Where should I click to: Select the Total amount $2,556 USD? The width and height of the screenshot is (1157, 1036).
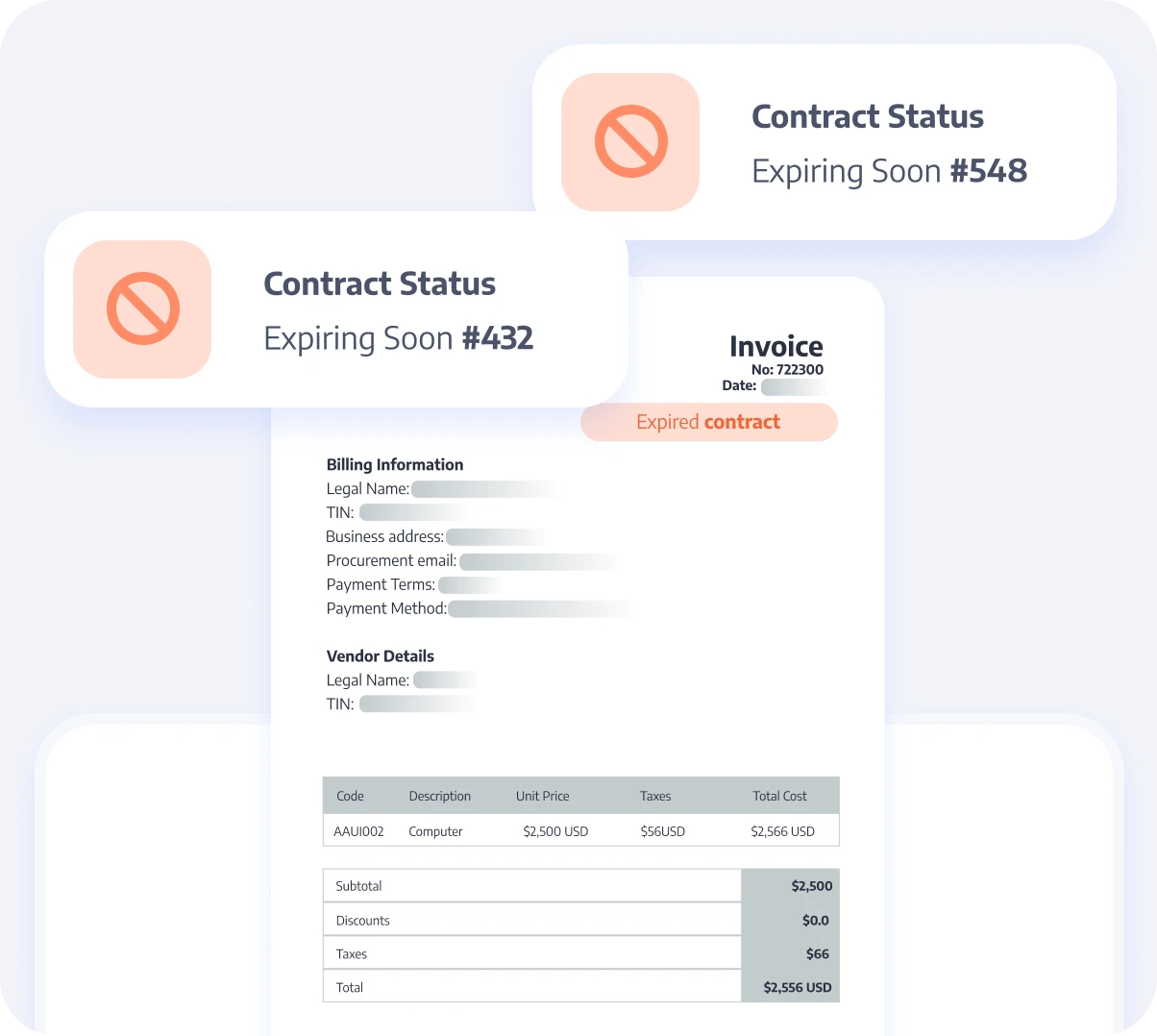797,987
